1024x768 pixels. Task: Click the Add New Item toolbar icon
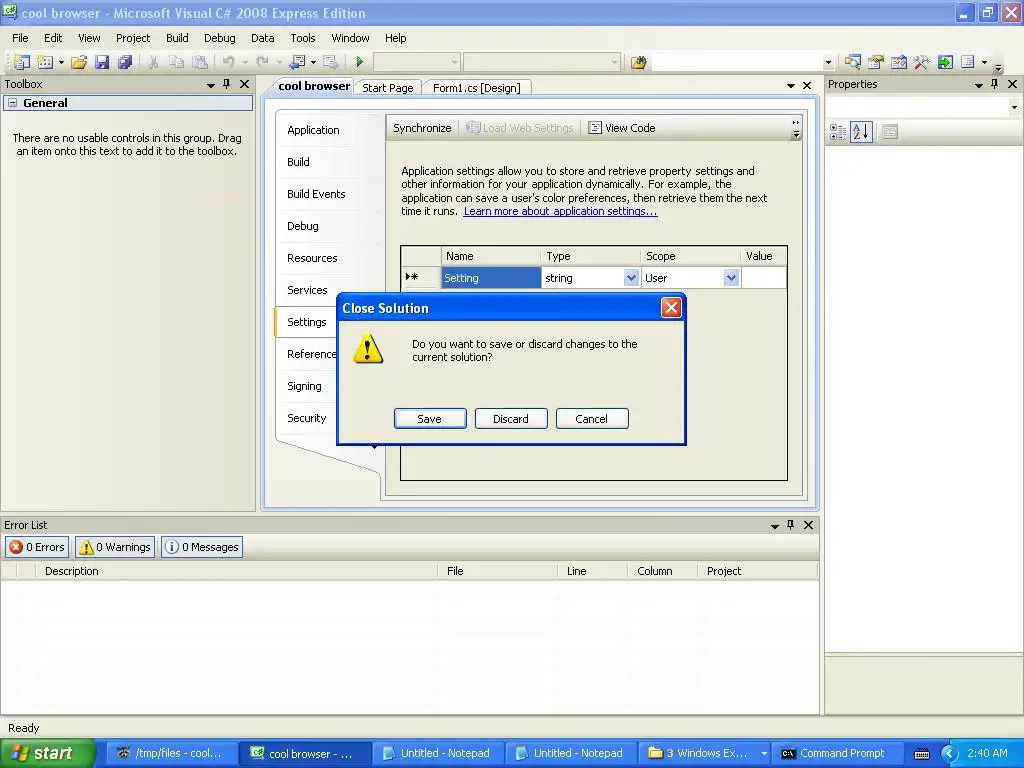coord(45,62)
